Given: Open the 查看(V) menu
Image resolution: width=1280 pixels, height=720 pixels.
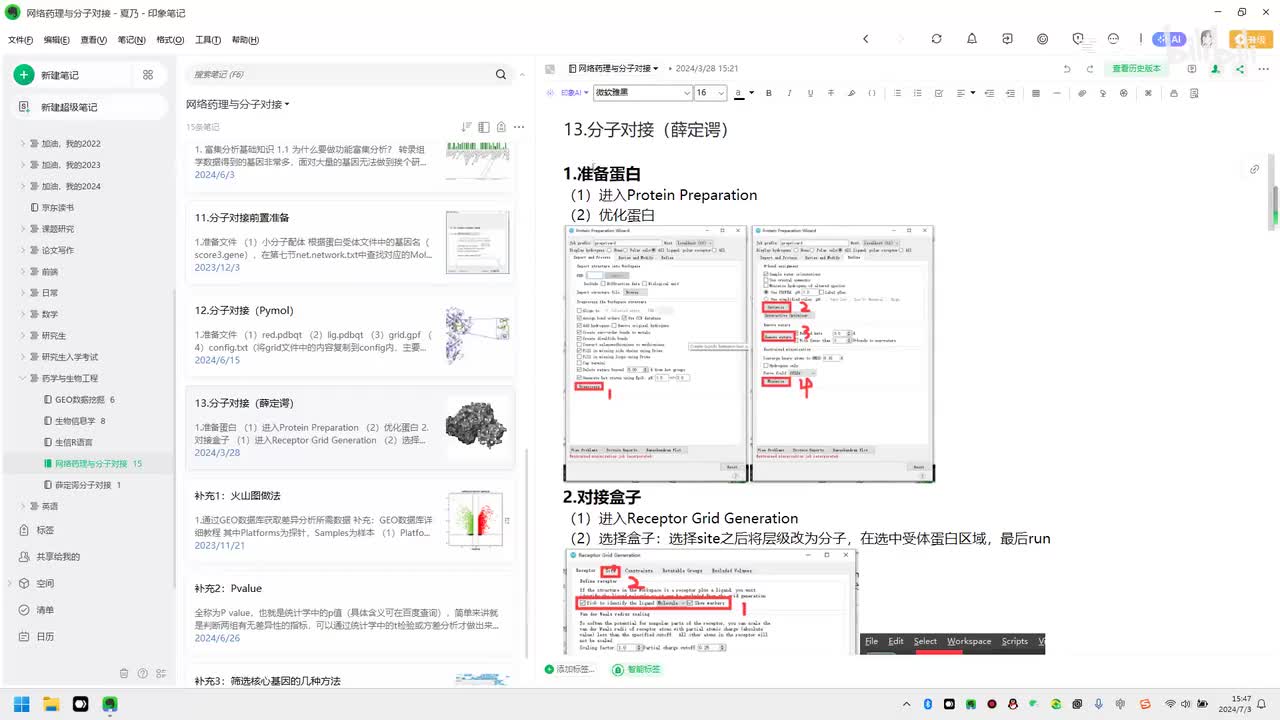Looking at the screenshot, I should (93, 40).
